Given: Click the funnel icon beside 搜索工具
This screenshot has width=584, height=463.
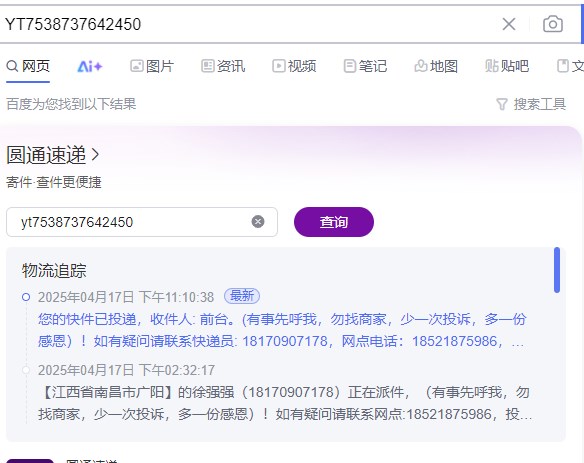Looking at the screenshot, I should (x=502, y=104).
